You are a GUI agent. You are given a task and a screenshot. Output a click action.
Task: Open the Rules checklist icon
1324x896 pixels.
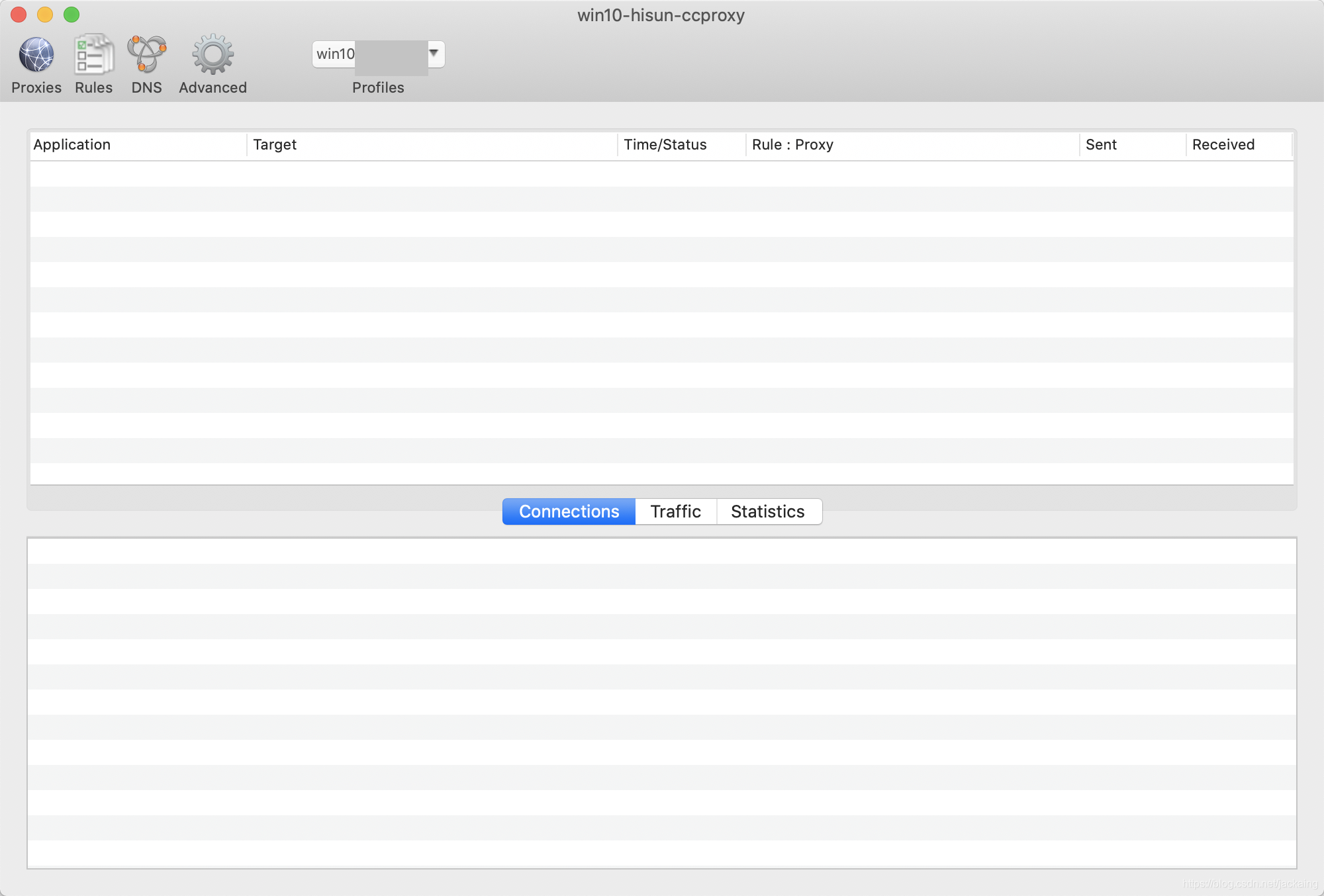point(93,55)
